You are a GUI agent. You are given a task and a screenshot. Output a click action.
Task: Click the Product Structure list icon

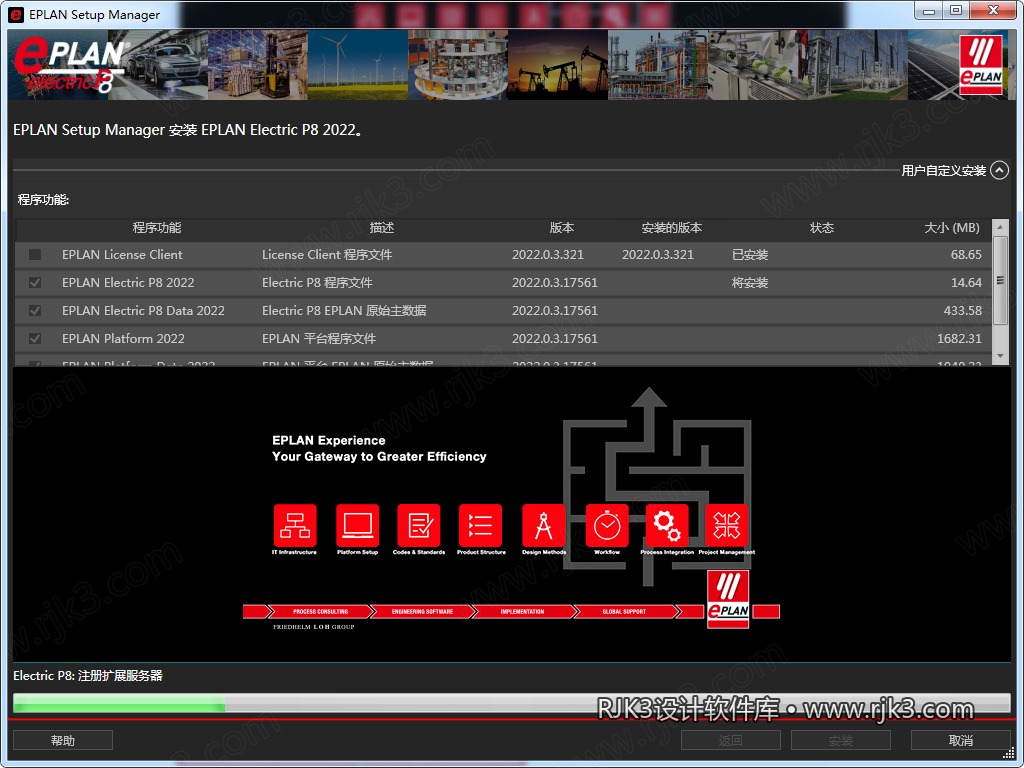coord(480,525)
